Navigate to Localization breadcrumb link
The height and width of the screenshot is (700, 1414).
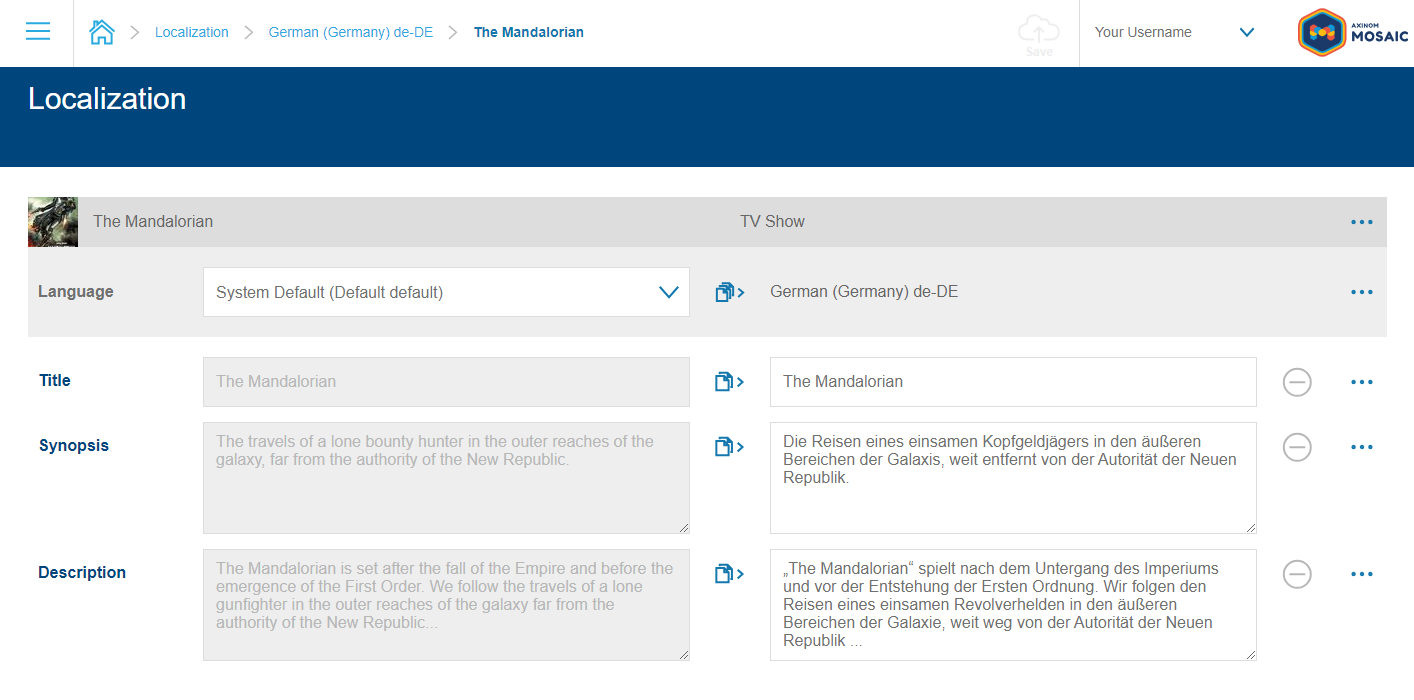191,32
